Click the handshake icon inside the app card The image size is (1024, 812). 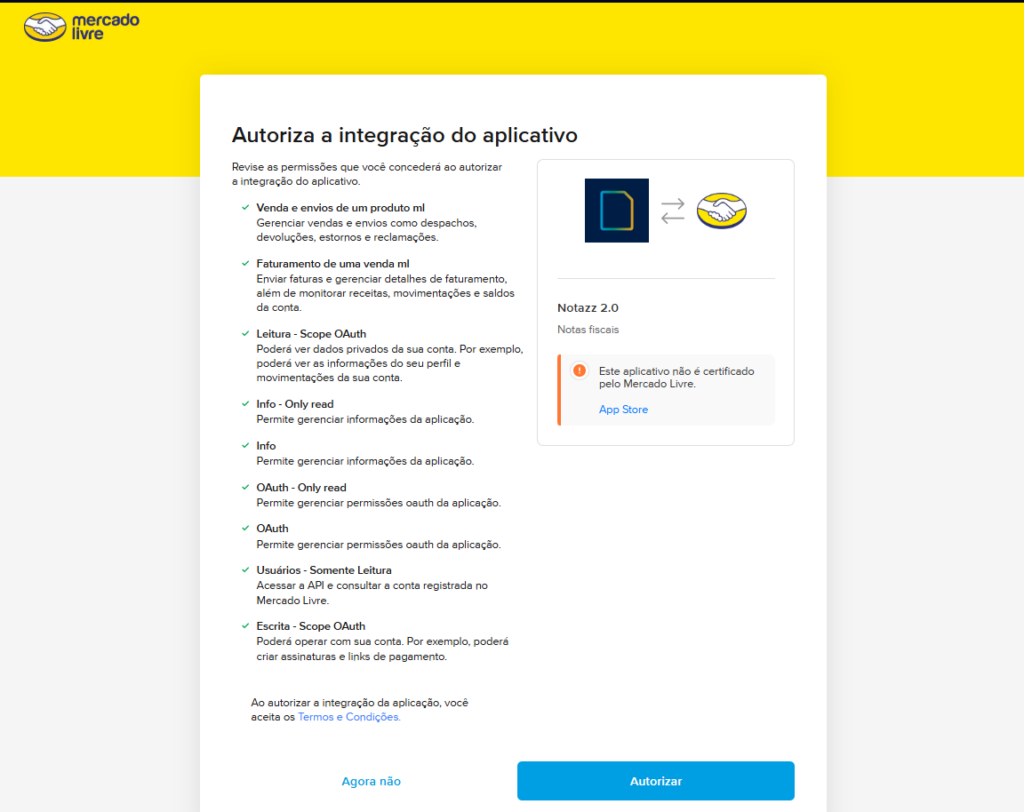(722, 210)
